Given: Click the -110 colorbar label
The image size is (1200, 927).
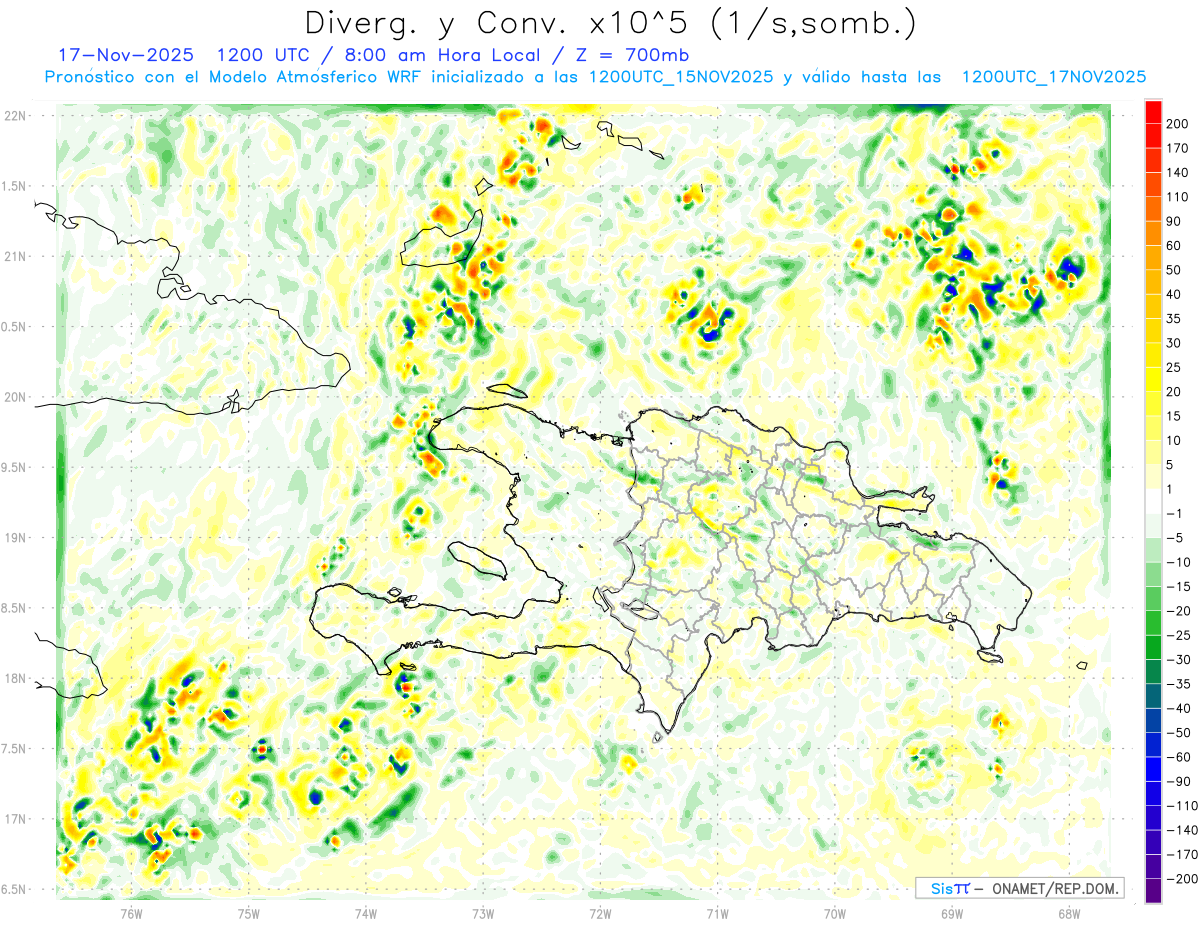Looking at the screenshot, I should click(1182, 806).
